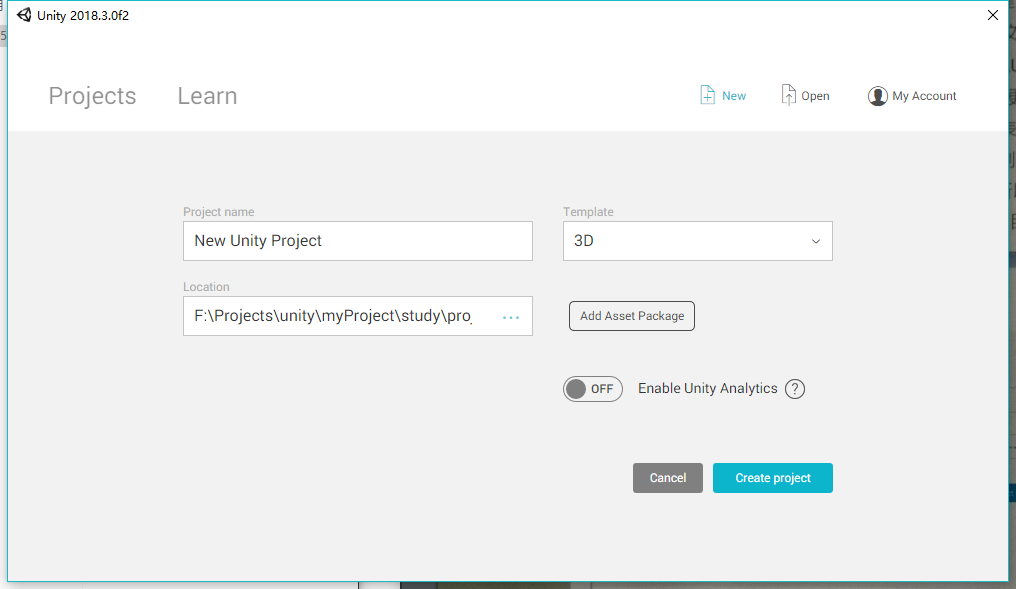Open the Unity Analytics help question mark
The image size is (1016, 589).
click(x=795, y=389)
